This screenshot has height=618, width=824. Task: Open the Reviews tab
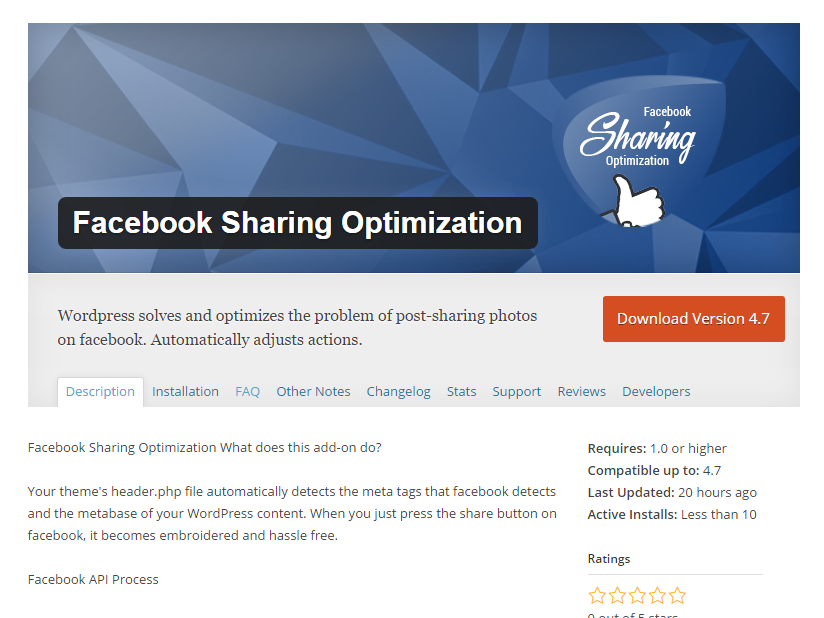[581, 392]
